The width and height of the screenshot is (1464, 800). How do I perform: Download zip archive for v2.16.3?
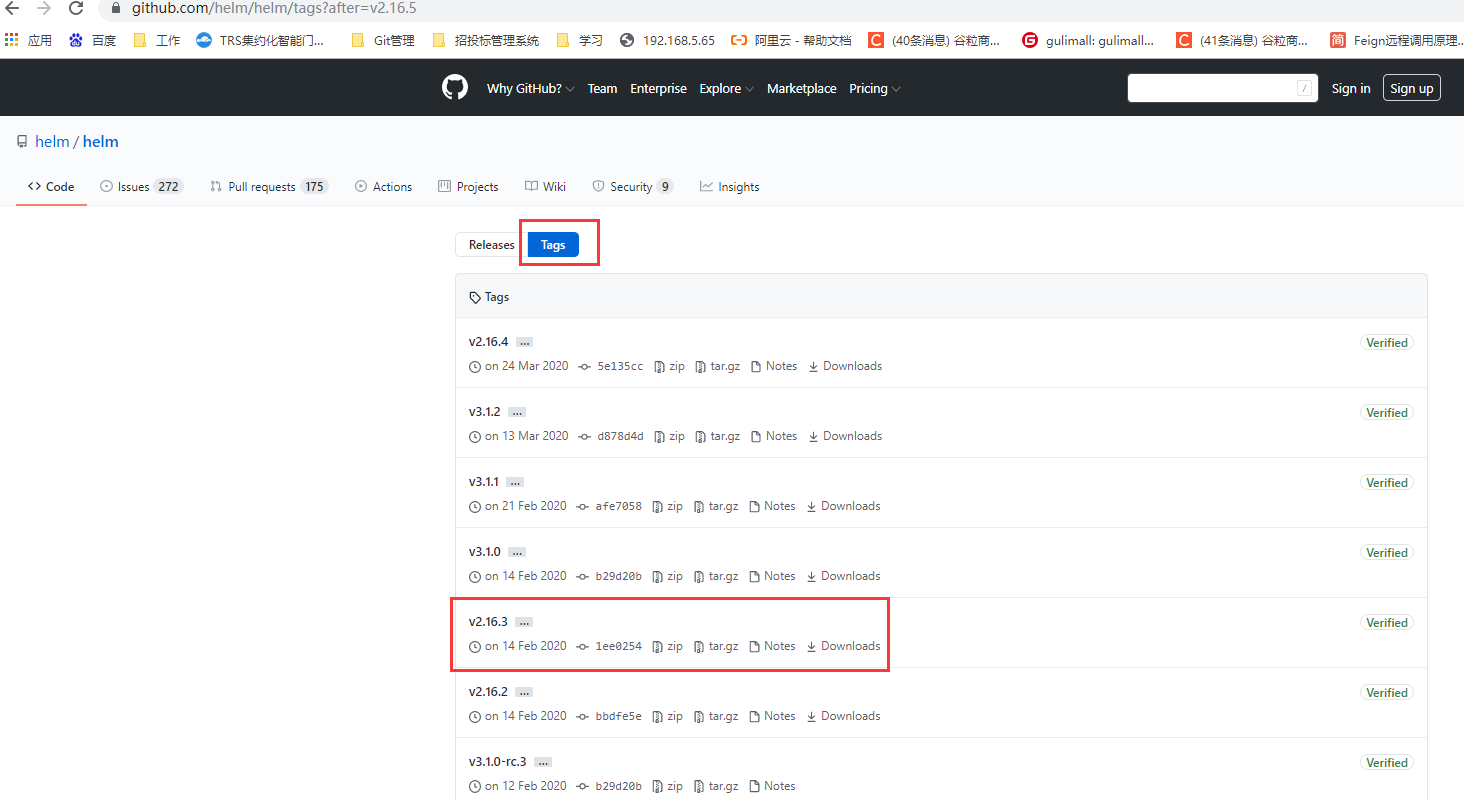668,646
